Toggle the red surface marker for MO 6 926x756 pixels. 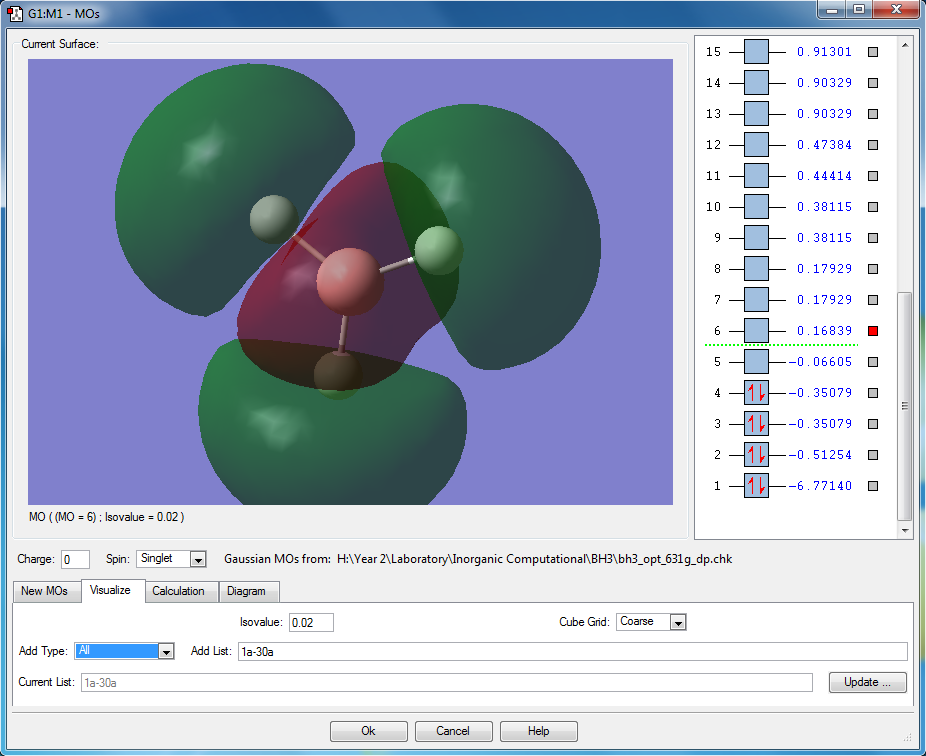tap(873, 331)
